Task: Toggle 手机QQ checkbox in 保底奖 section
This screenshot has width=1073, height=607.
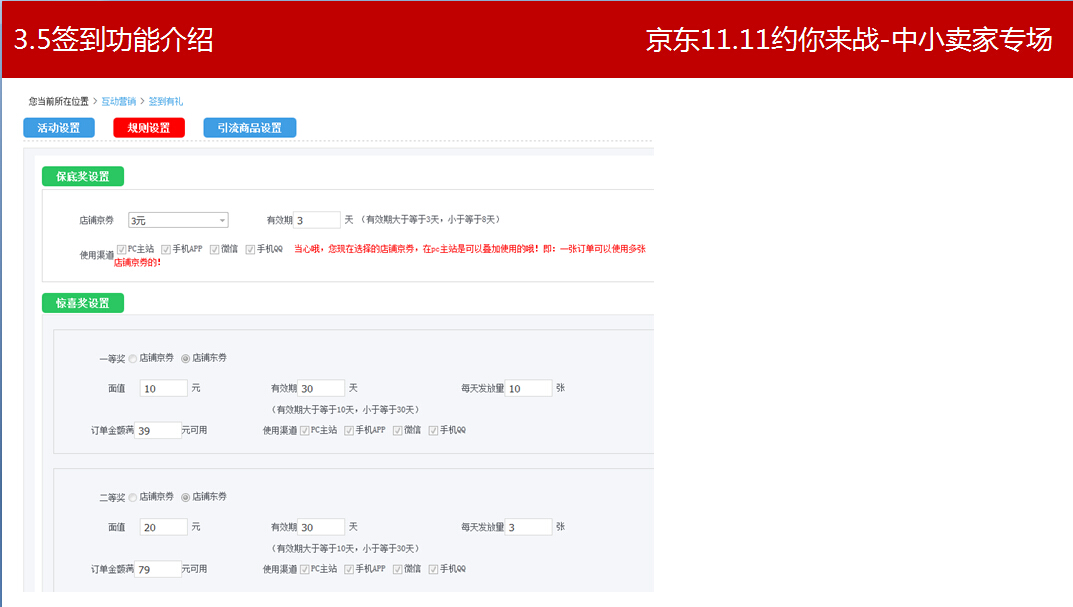Action: (x=250, y=250)
